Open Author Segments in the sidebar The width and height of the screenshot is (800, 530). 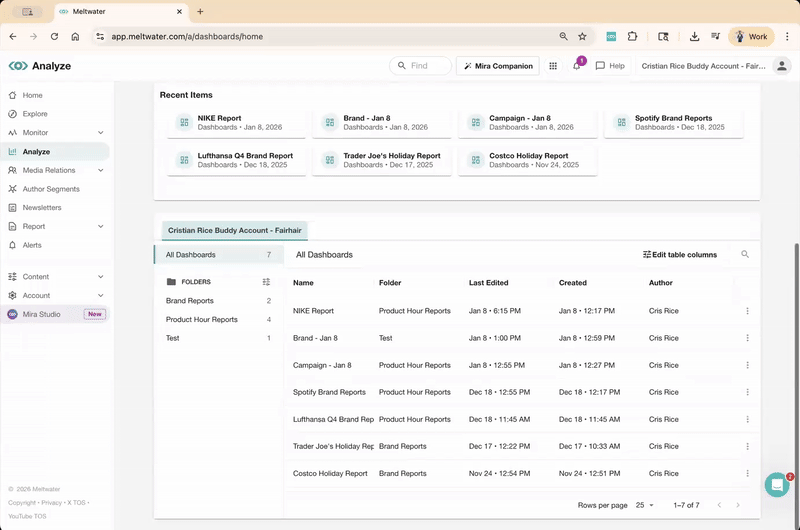pyautogui.click(x=55, y=189)
